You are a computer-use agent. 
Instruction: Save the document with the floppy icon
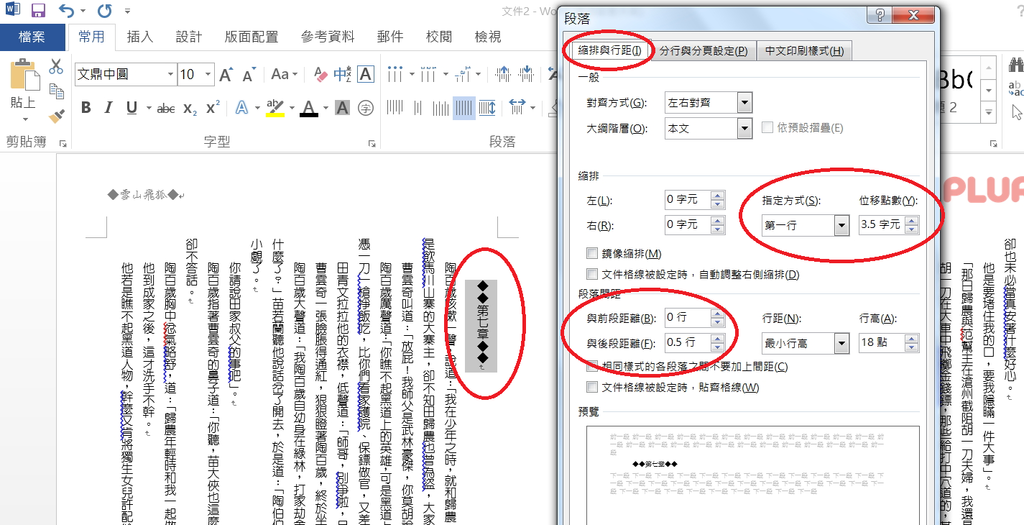tap(39, 11)
